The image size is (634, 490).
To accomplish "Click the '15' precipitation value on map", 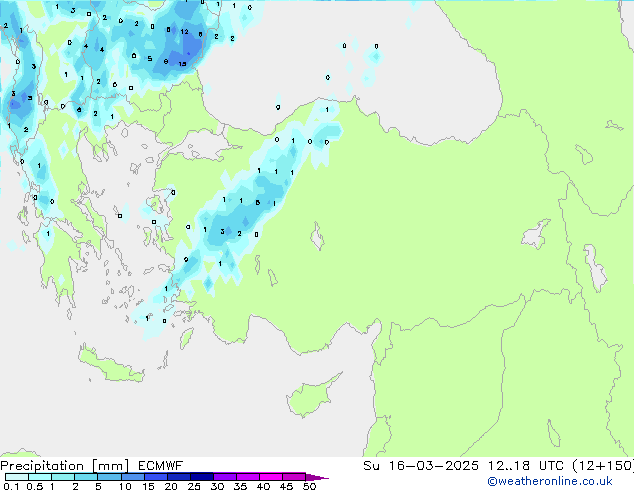I will tap(182, 64).
